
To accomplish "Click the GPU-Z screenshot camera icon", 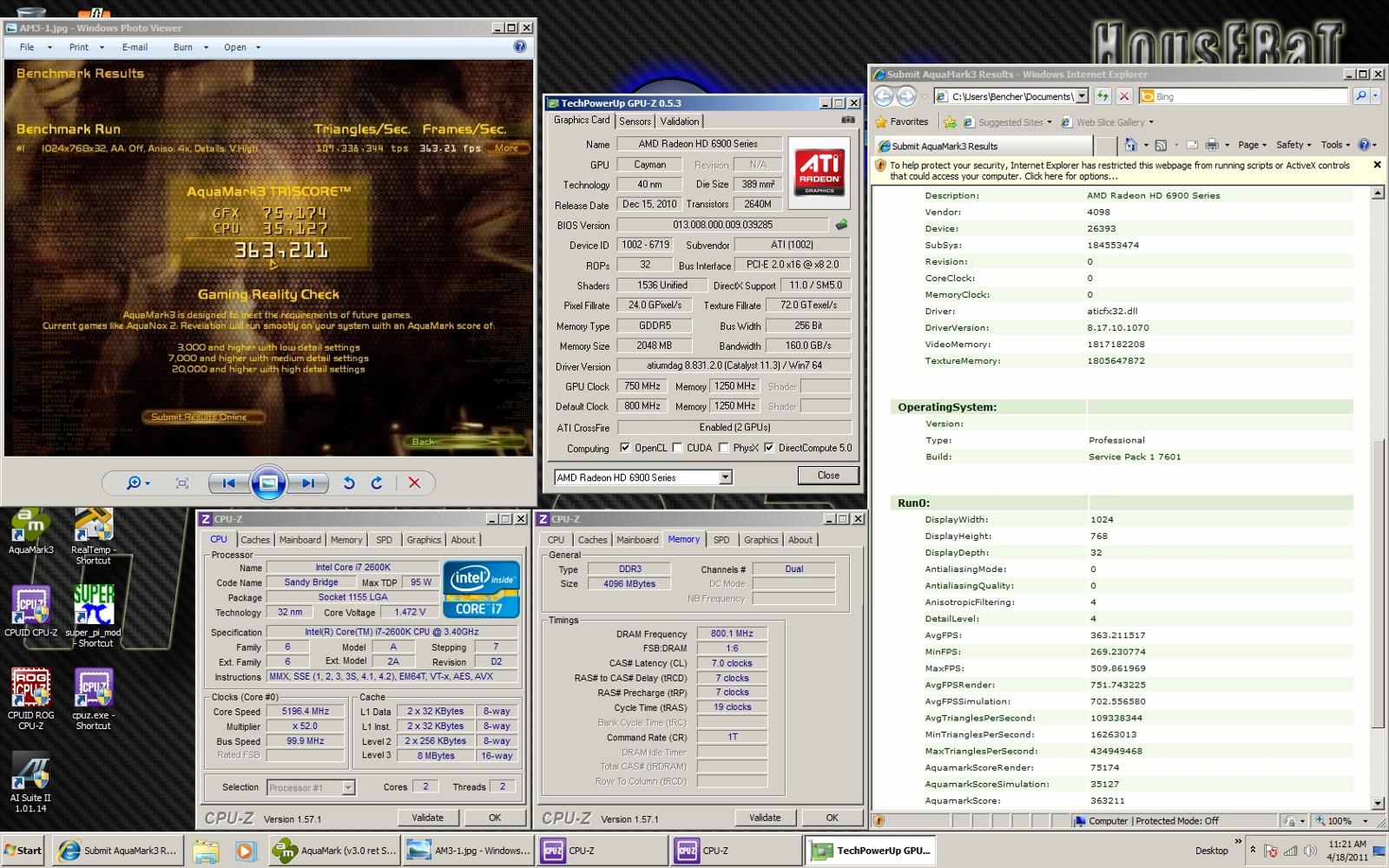I will (x=848, y=121).
